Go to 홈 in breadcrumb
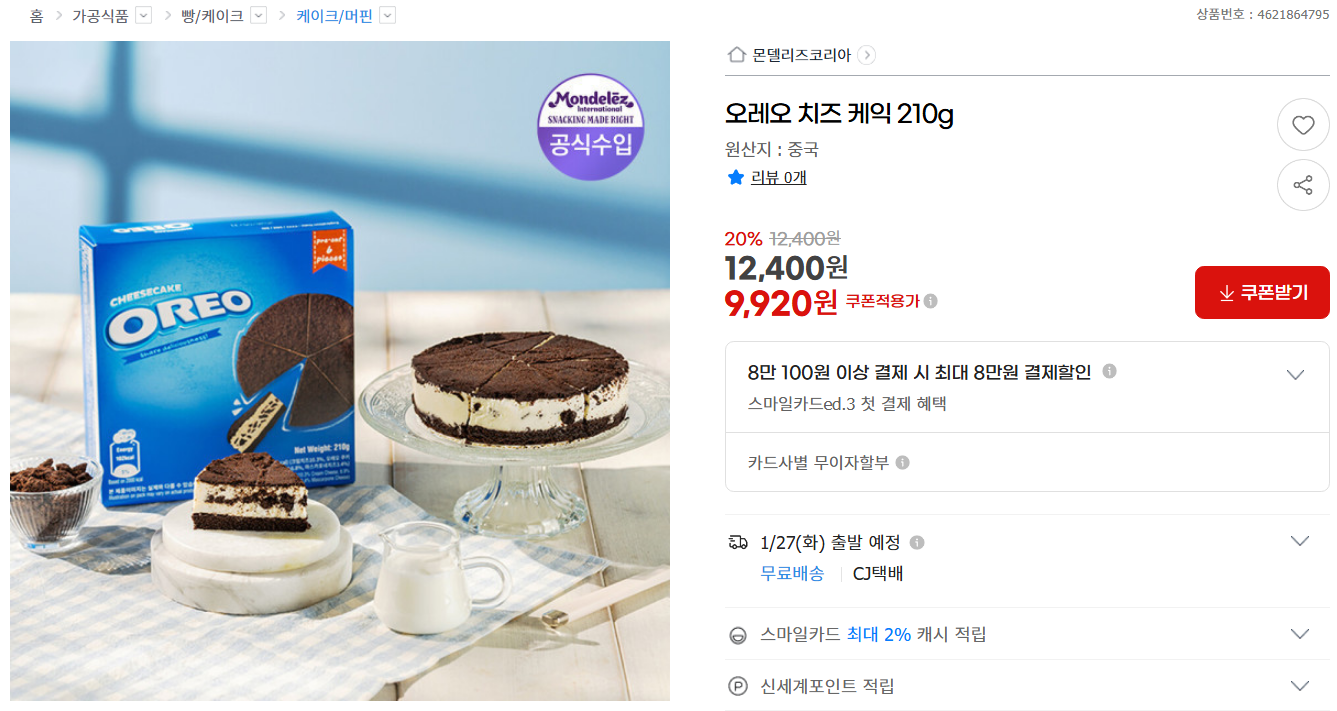 36,15
